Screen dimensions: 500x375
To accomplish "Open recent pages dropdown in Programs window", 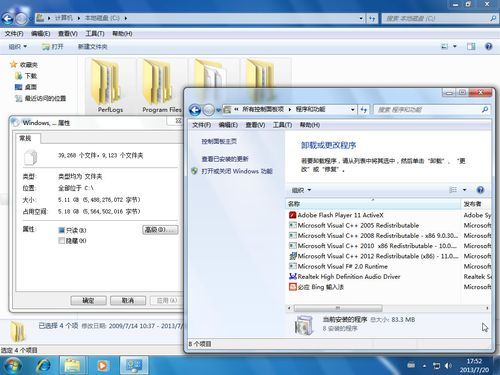I will [218, 110].
